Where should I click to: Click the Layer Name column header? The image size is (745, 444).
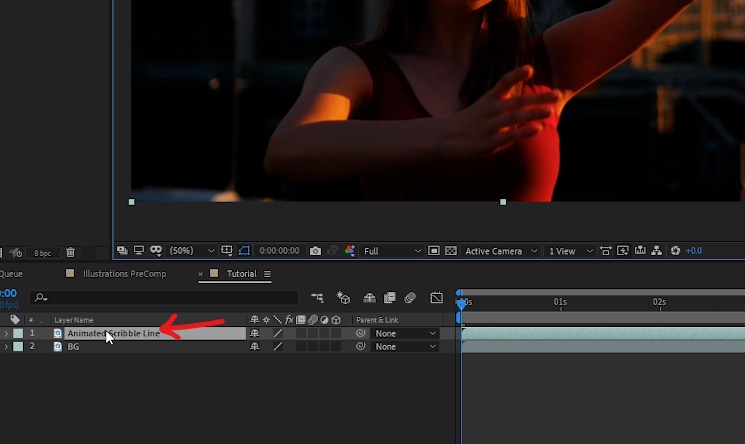(x=74, y=320)
